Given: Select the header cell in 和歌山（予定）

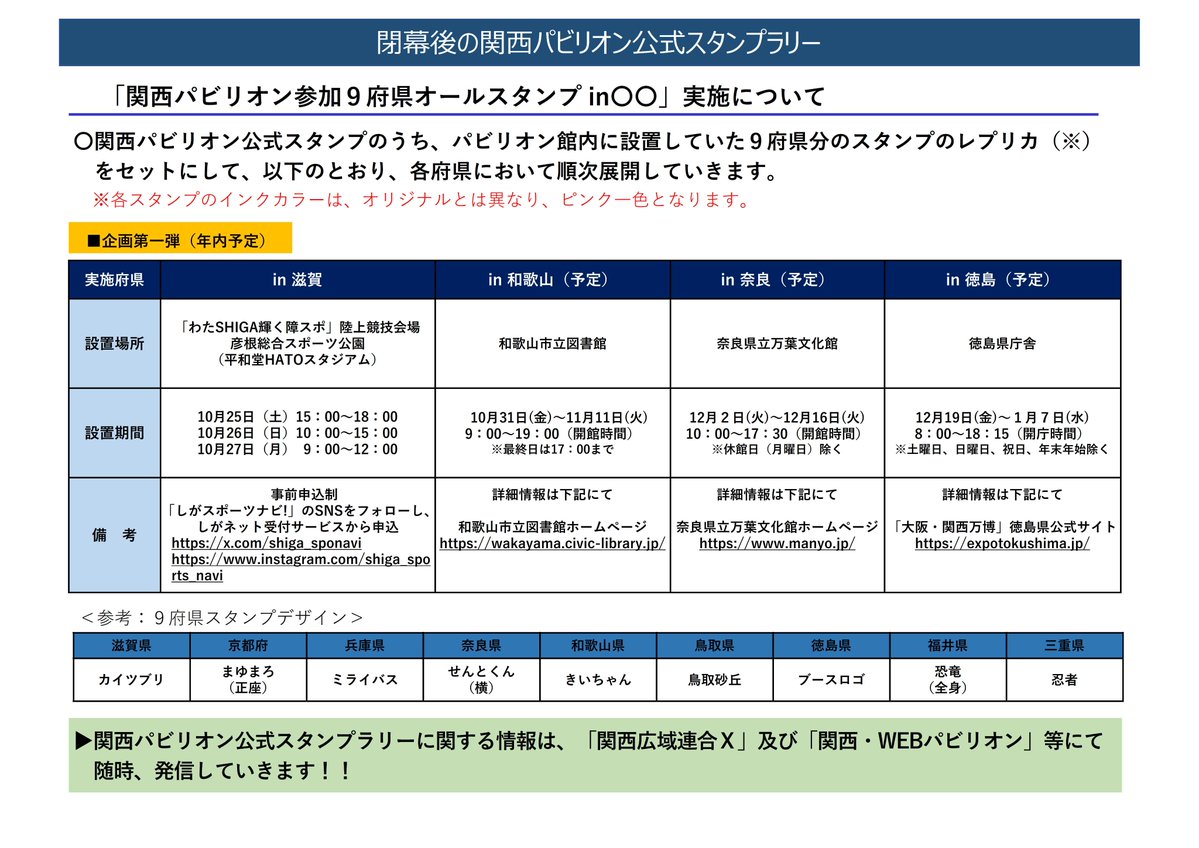Looking at the screenshot, I should pyautogui.click(x=552, y=279).
